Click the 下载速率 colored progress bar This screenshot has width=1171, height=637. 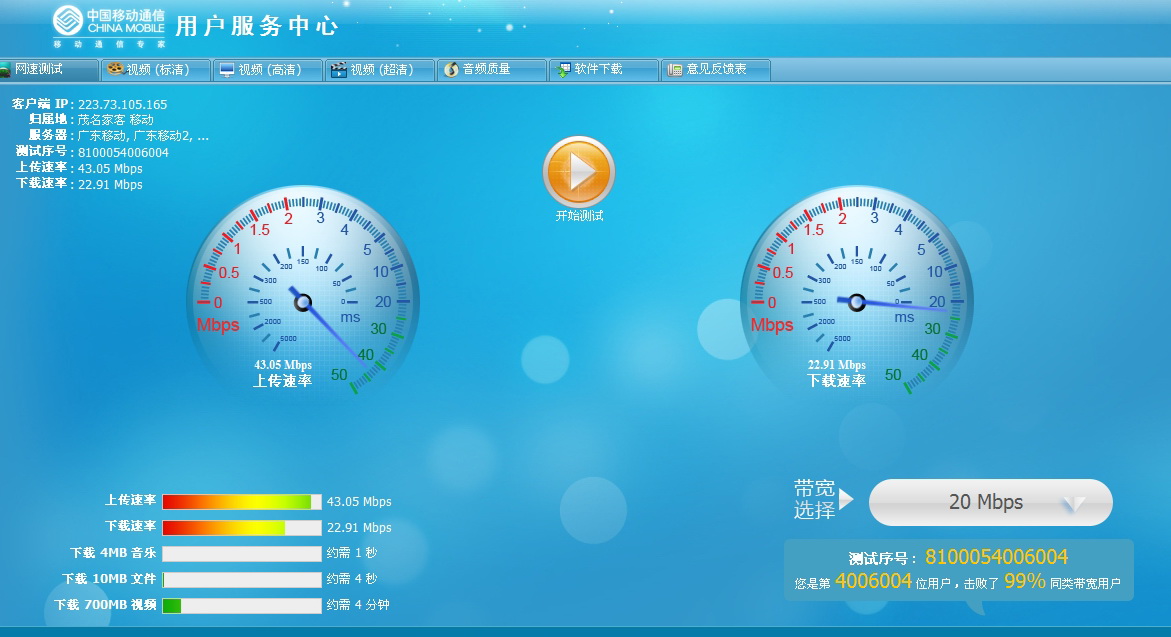[241, 527]
